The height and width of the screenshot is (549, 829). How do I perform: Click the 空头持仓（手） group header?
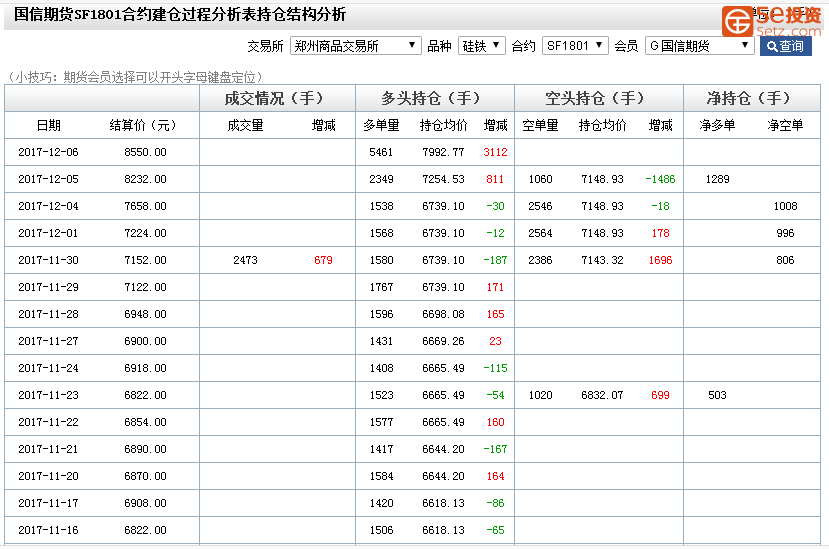[x=595, y=98]
